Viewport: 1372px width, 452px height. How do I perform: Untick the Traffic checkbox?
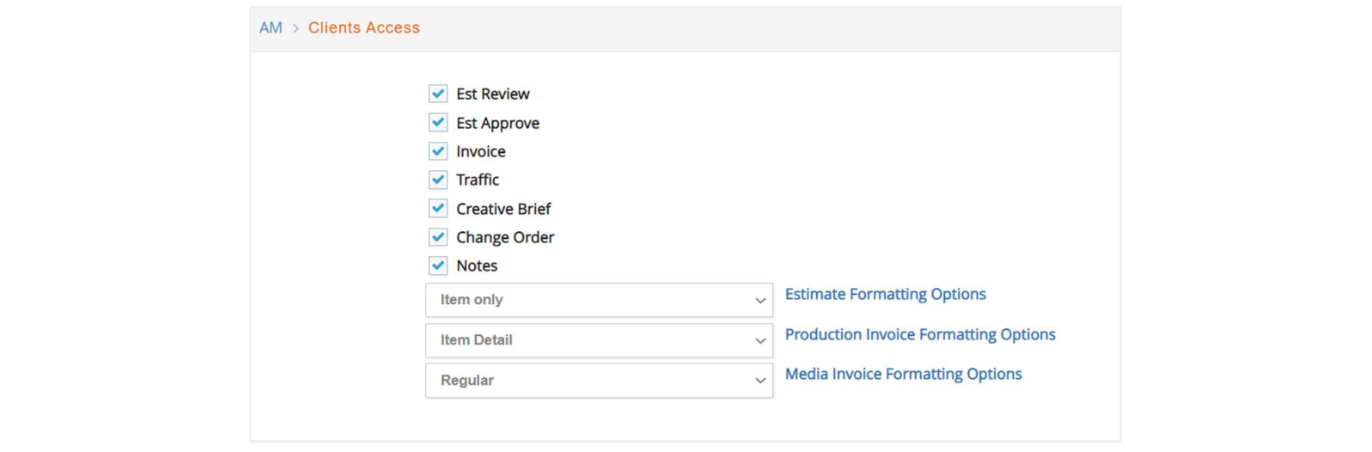click(x=438, y=180)
